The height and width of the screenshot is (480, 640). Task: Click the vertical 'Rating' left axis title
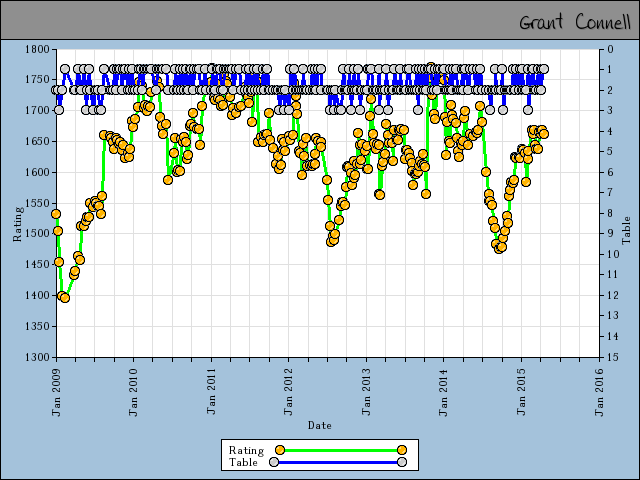(x=17, y=224)
